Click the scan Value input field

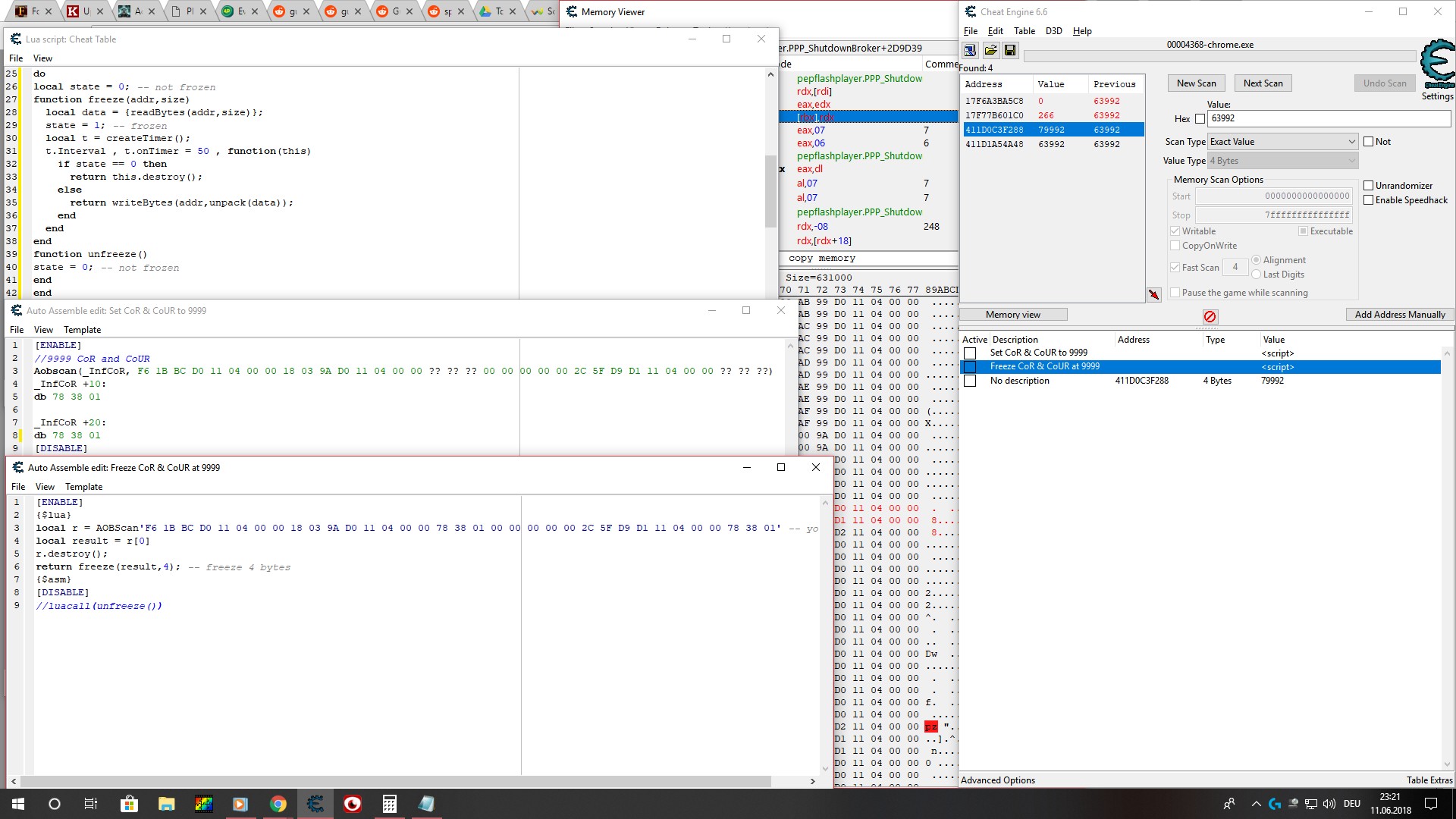point(1328,118)
